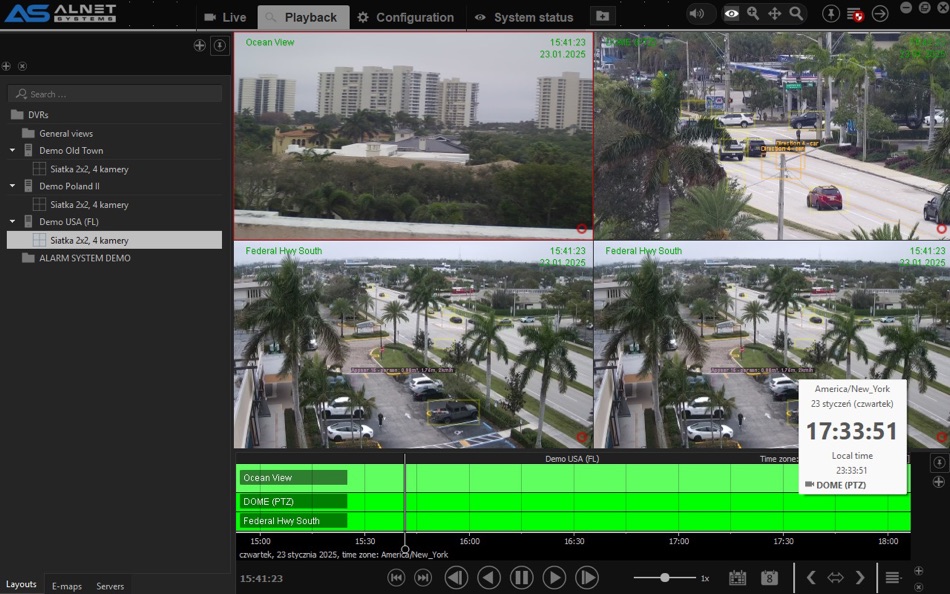
Task: Collapse the Demo Poland II tree node
Action: click(x=13, y=186)
